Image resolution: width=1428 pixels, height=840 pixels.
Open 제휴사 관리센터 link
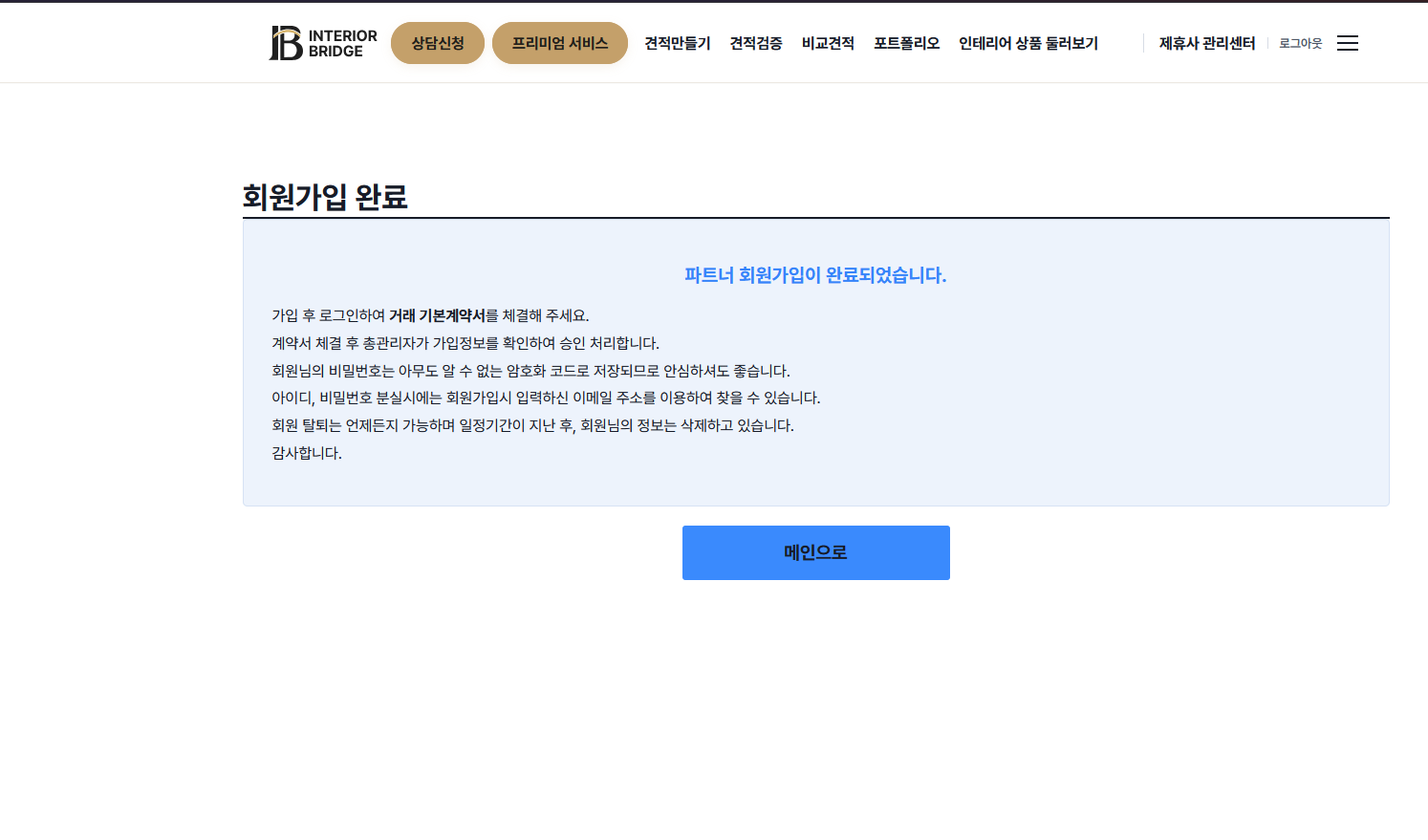click(1207, 43)
